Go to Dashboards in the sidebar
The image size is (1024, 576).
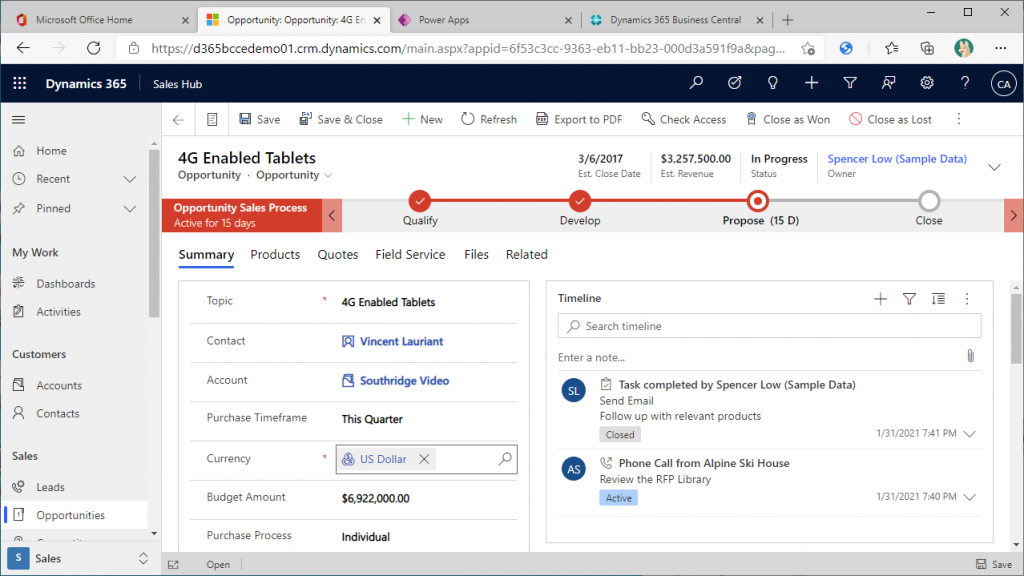click(x=65, y=283)
